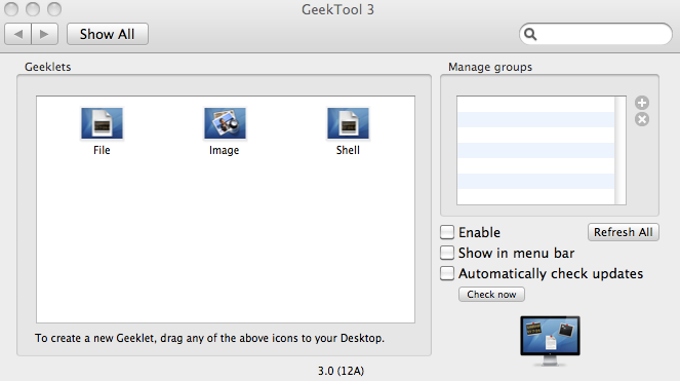This screenshot has width=680, height=381.
Task: Select the Image geeklet icon
Action: click(225, 124)
